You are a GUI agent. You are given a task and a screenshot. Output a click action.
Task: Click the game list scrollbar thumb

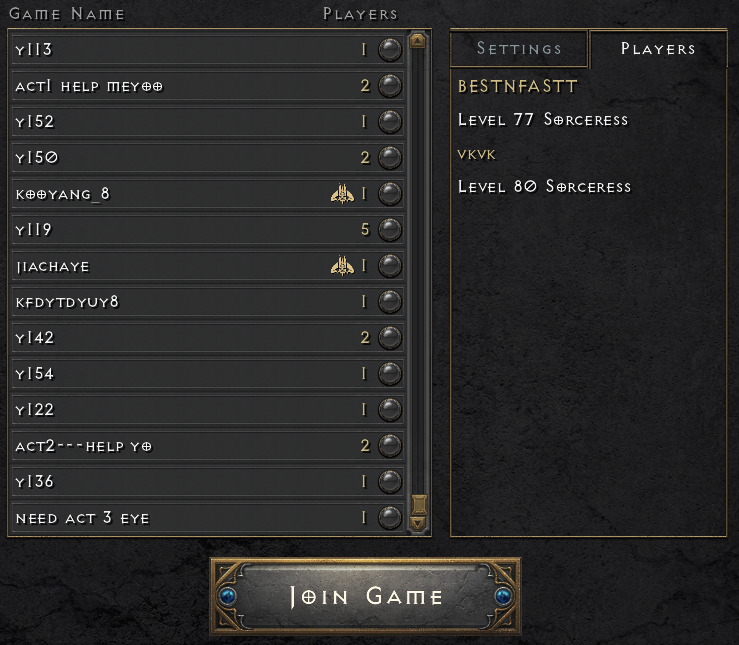419,505
